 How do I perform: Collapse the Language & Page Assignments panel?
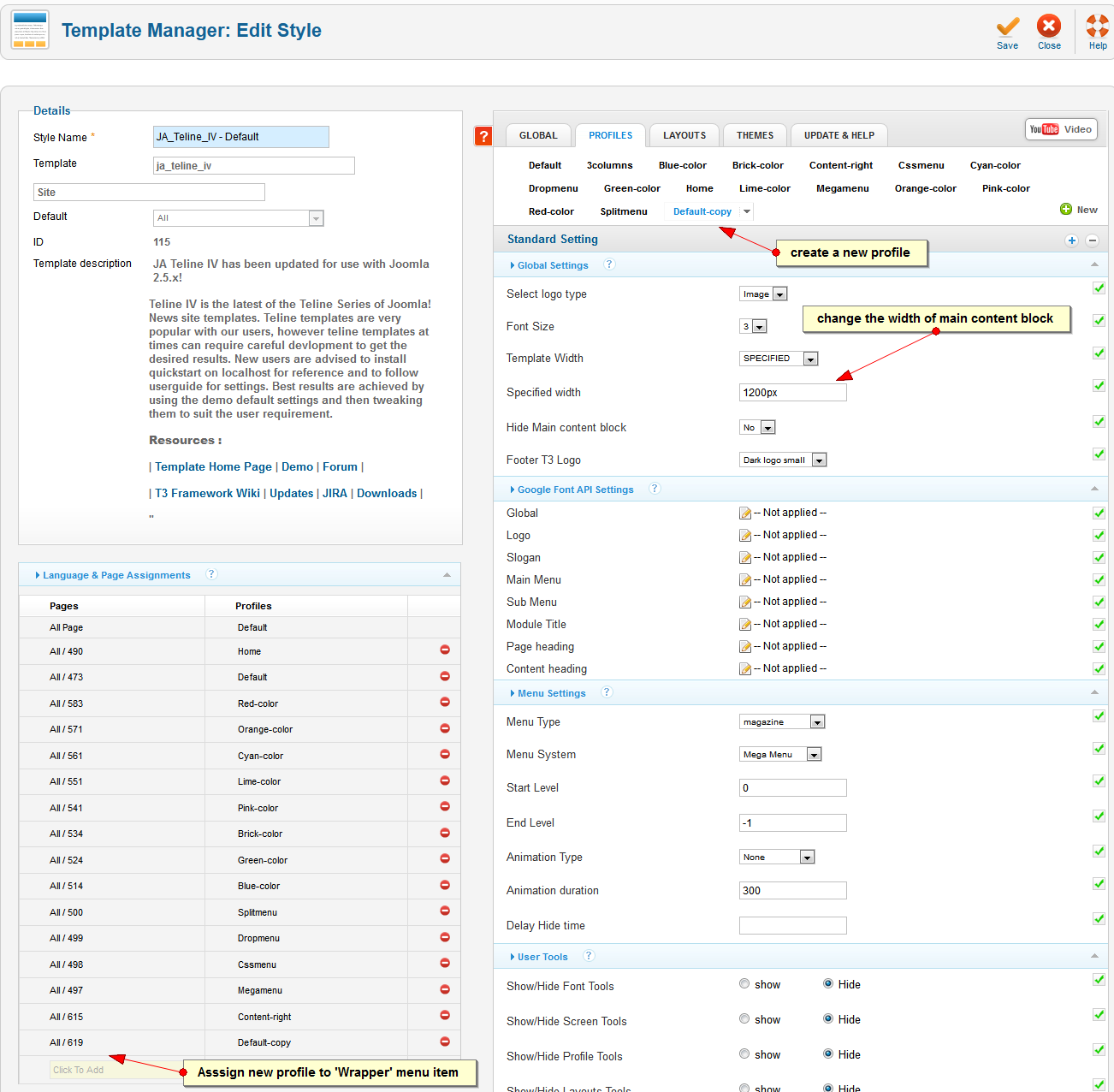tap(447, 575)
